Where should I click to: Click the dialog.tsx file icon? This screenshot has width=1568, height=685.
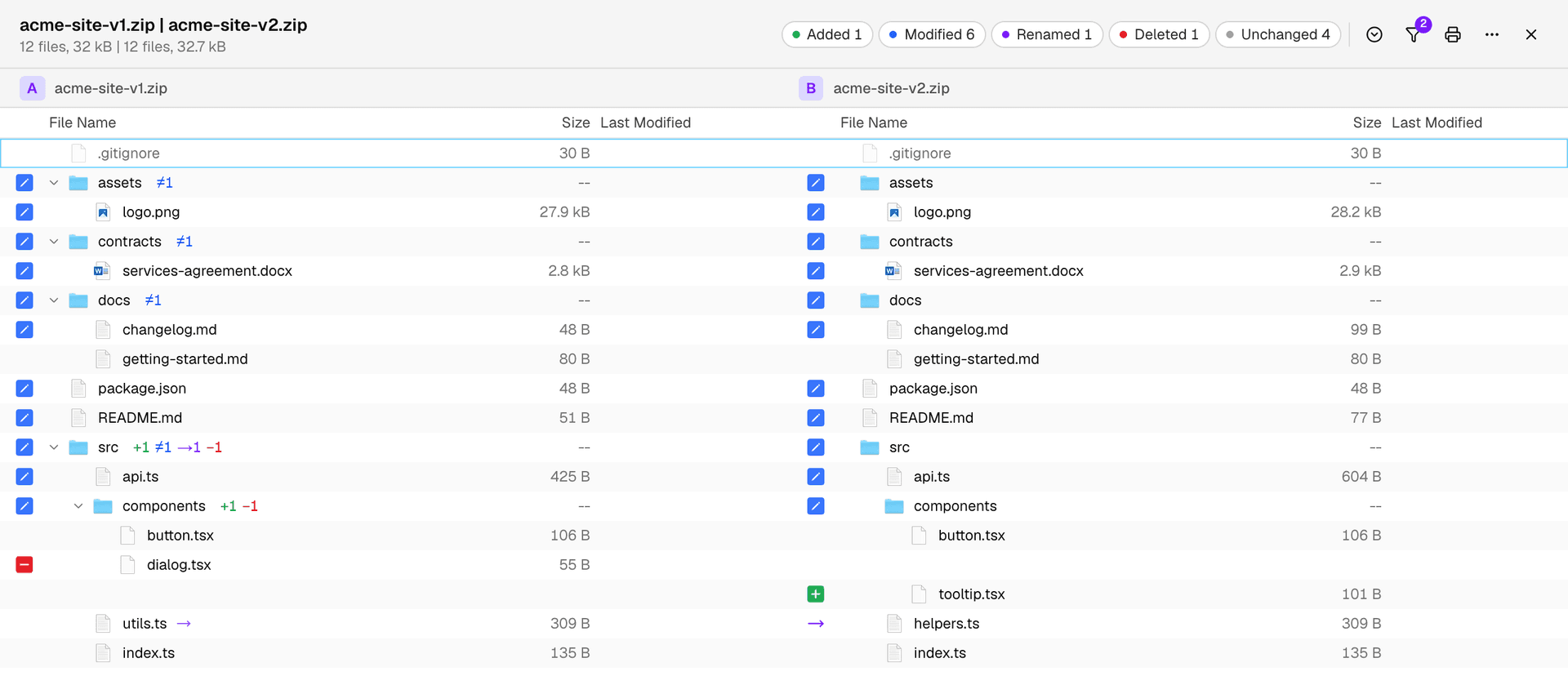tap(127, 564)
